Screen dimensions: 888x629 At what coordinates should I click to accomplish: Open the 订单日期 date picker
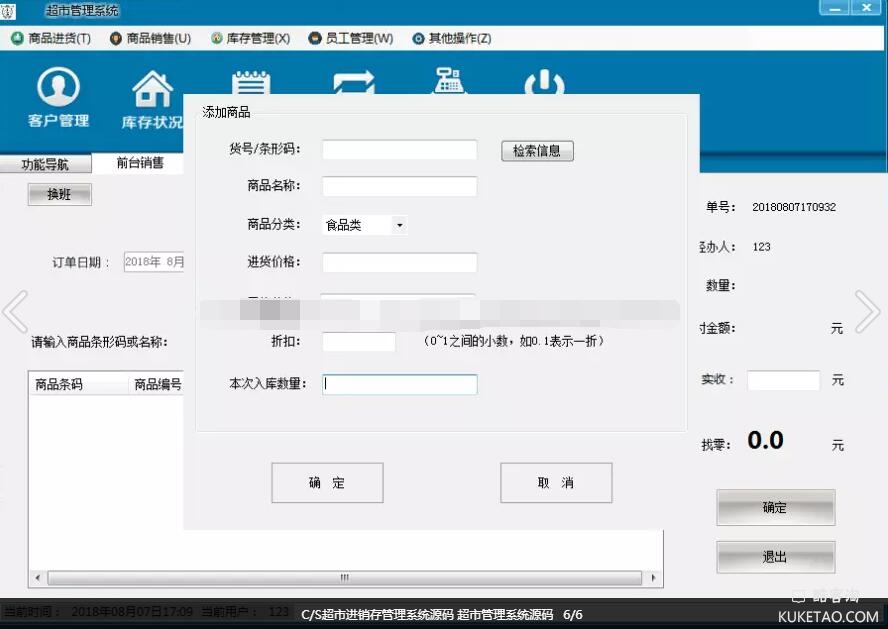(x=153, y=262)
